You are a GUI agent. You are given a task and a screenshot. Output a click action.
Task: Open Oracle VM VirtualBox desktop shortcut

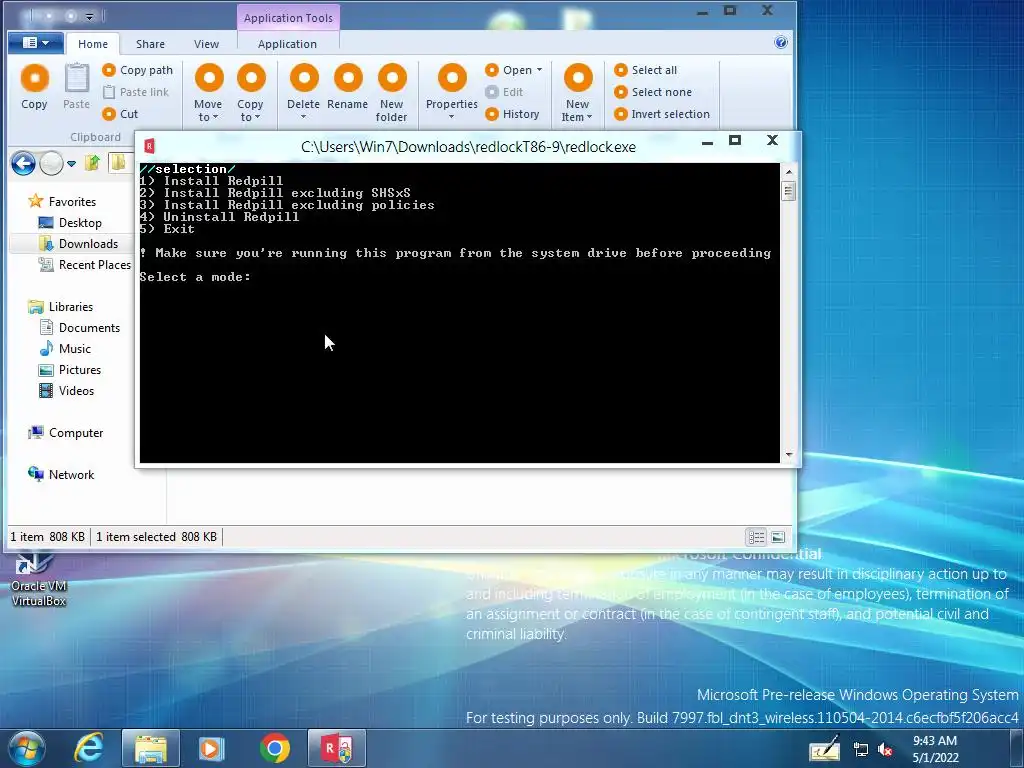tap(38, 580)
